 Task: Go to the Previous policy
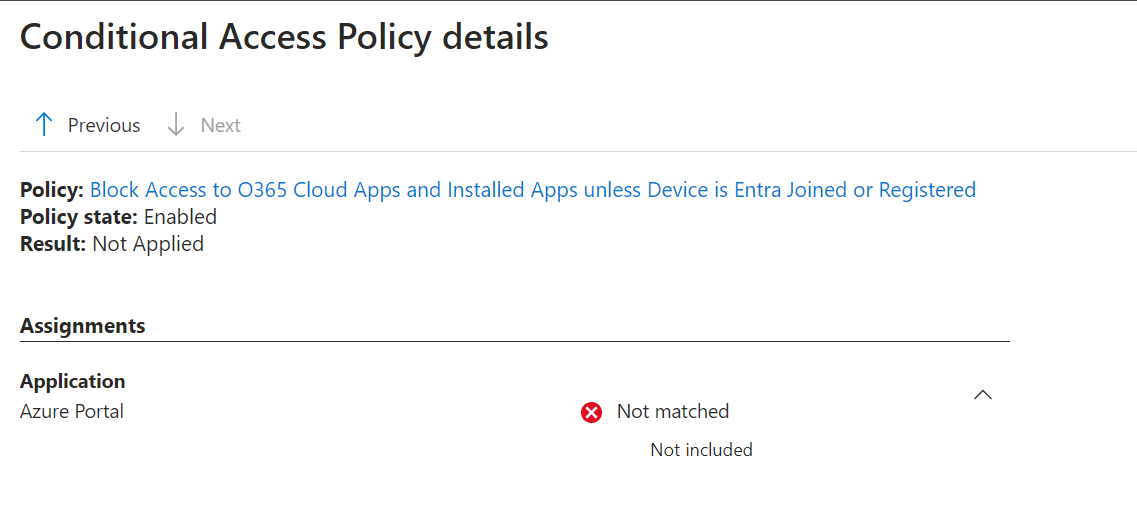103,125
